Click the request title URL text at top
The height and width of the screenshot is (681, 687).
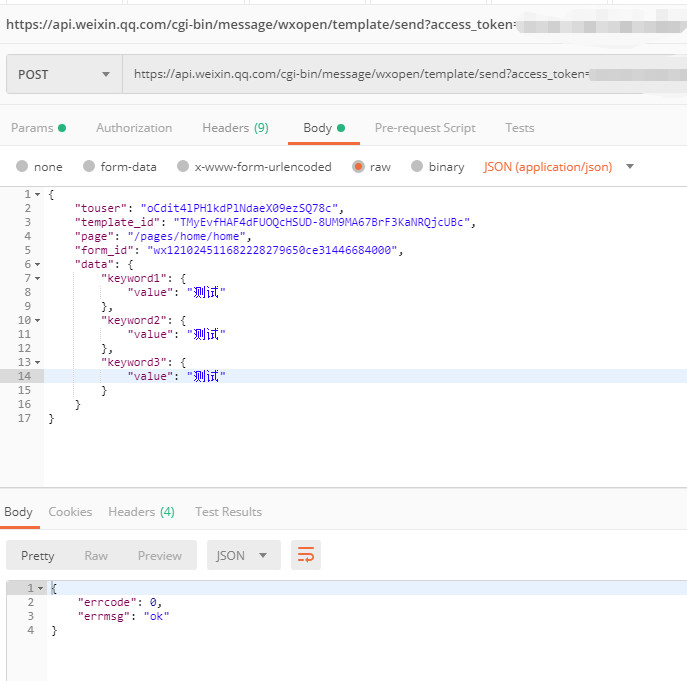(261, 25)
